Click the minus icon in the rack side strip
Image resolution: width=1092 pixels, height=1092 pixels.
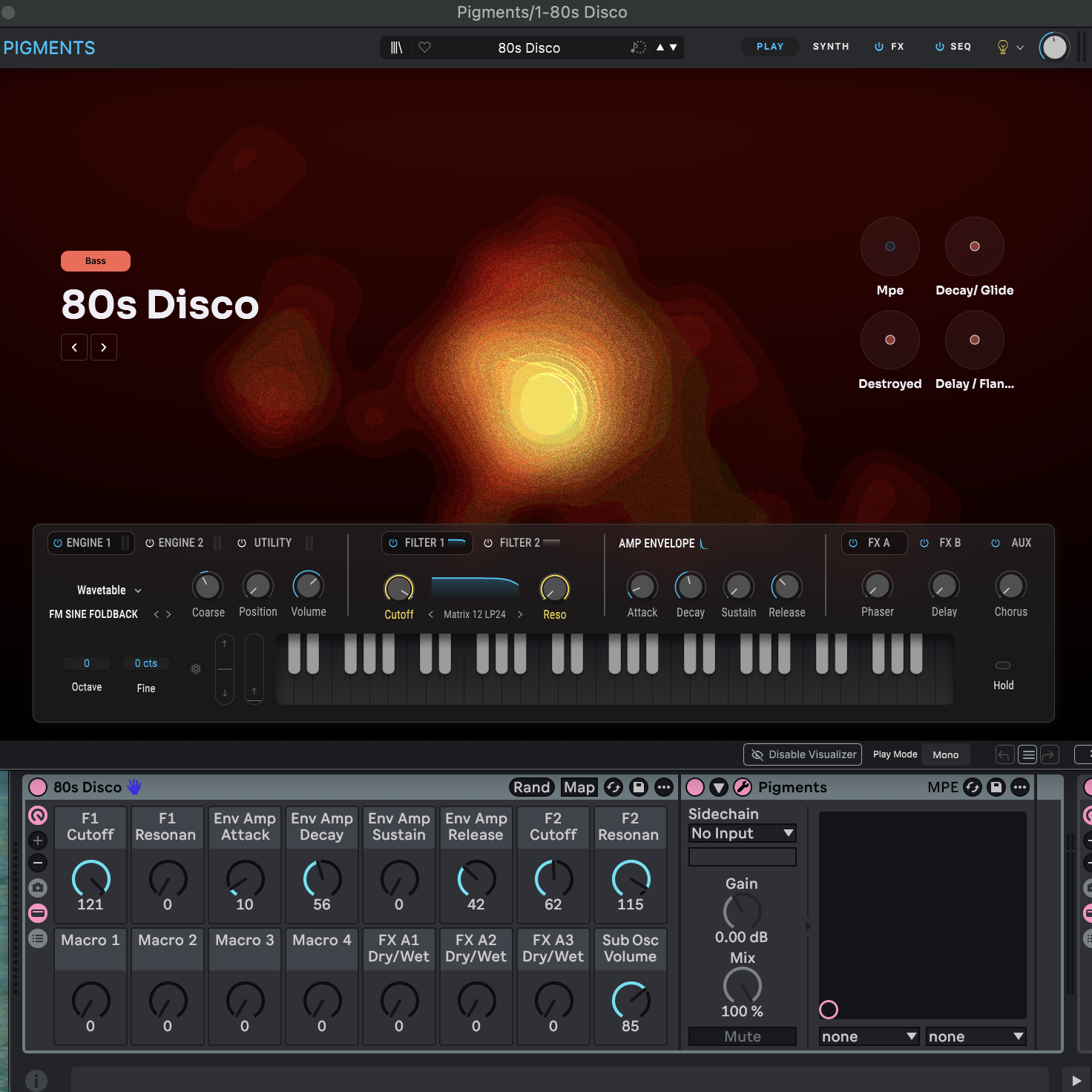[x=38, y=863]
